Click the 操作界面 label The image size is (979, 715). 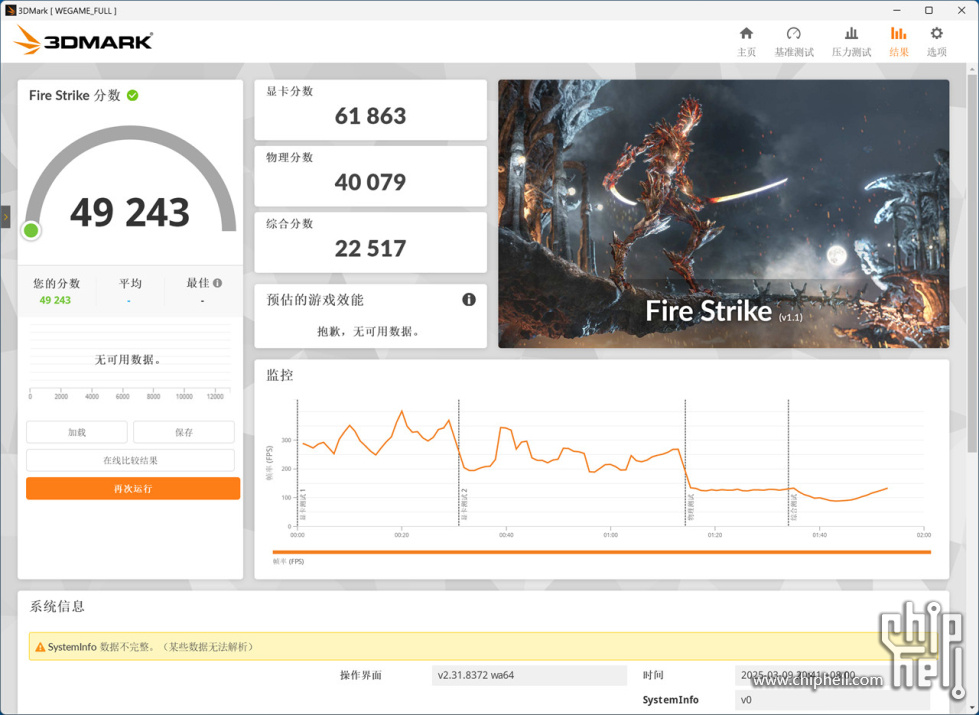pyautogui.click(x=361, y=675)
